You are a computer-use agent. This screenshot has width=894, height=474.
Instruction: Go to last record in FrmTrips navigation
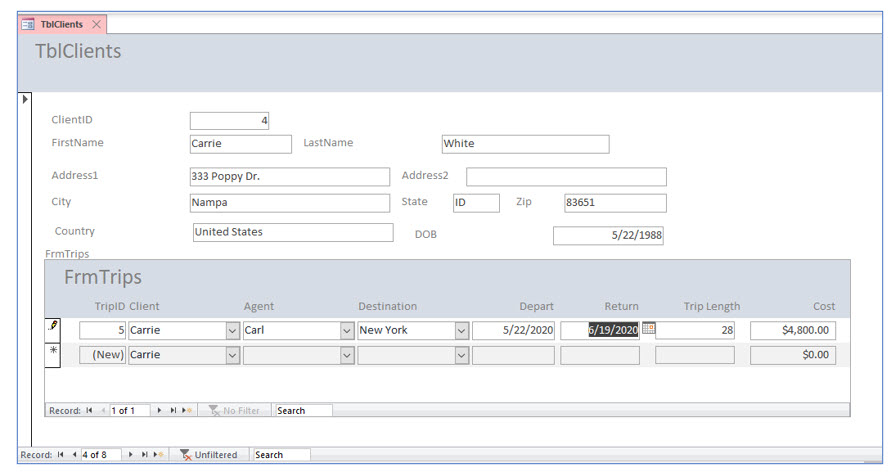173,410
